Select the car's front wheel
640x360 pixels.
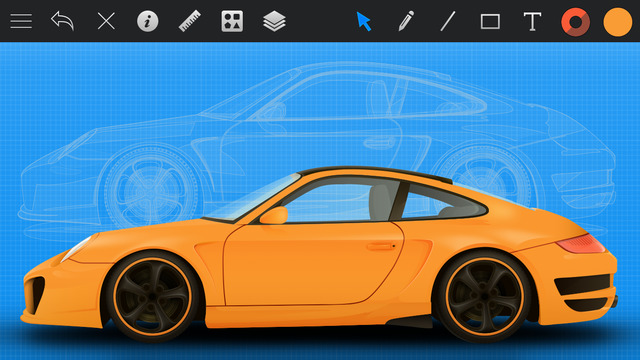pos(152,297)
